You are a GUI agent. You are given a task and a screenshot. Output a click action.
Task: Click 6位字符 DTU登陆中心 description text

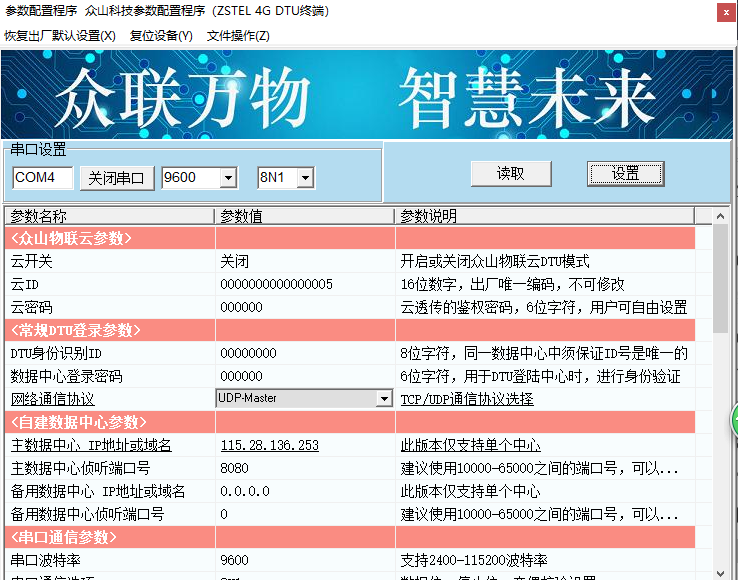540,376
